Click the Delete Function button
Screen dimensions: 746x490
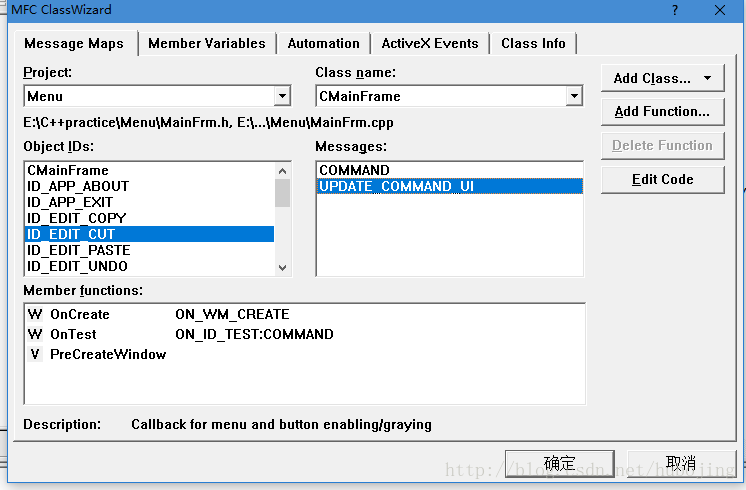(662, 146)
